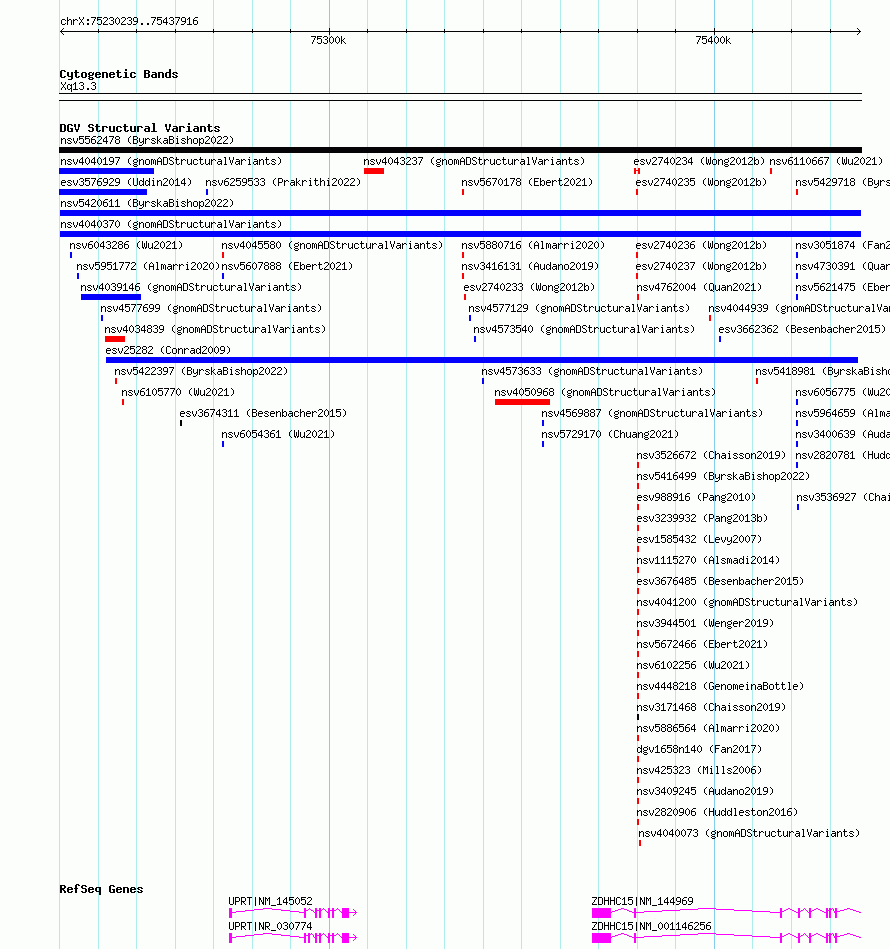Open variant esv3576929 (Uddin2014)

pyautogui.click(x=126, y=182)
